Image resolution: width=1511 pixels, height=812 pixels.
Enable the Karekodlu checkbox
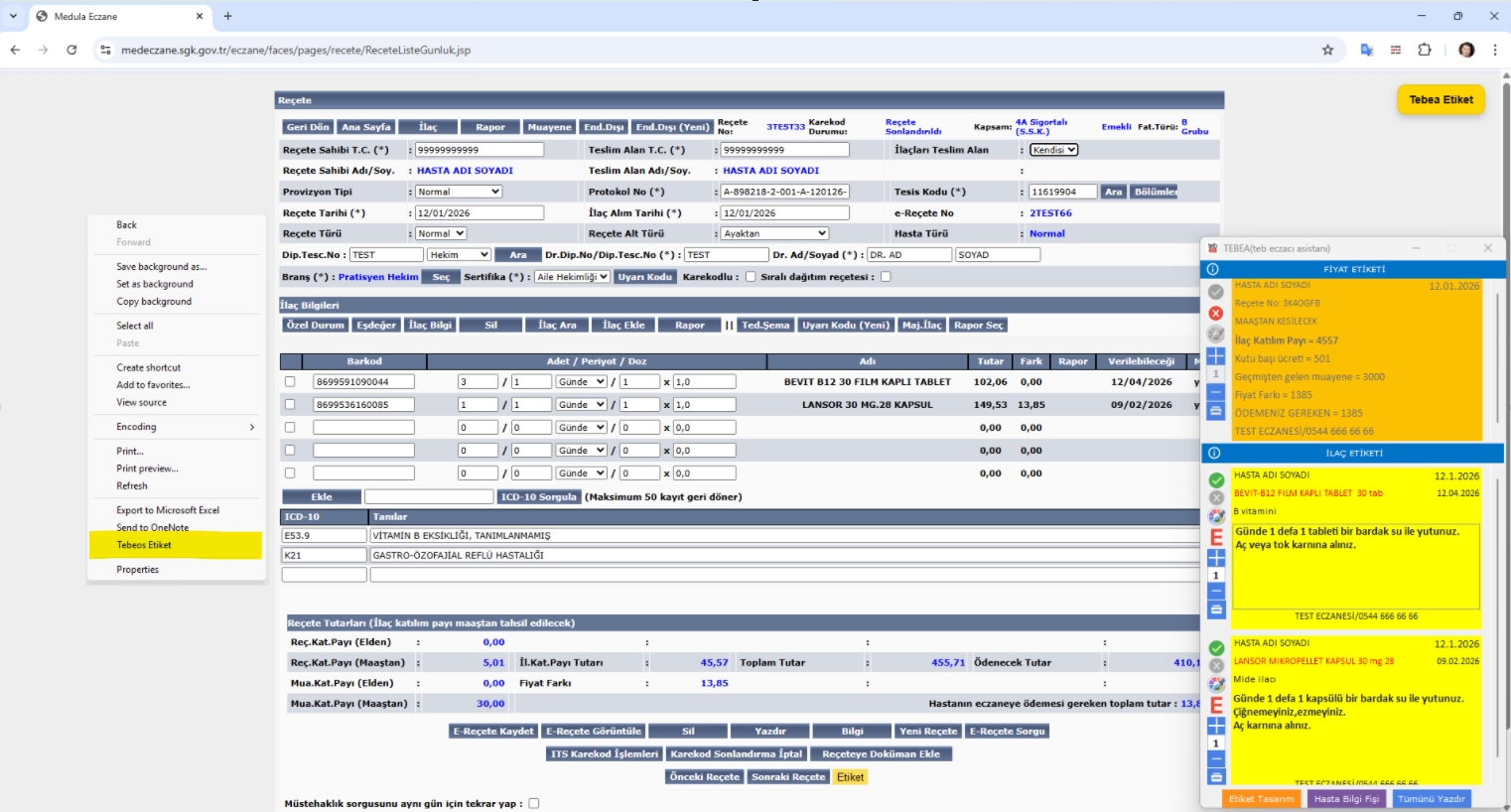(x=751, y=277)
